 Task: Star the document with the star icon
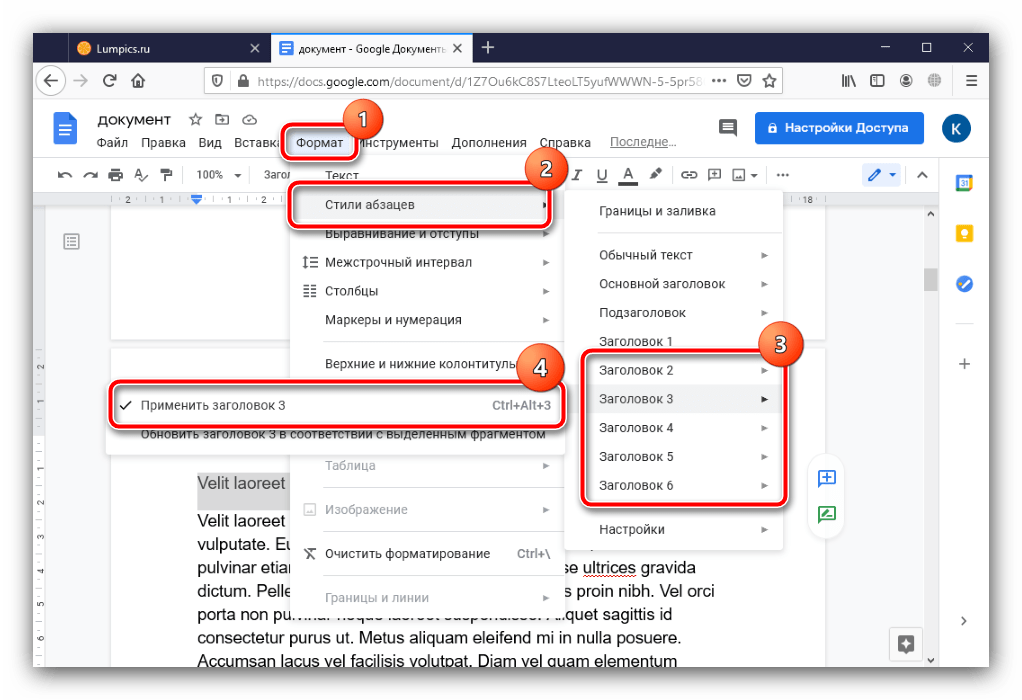click(195, 119)
